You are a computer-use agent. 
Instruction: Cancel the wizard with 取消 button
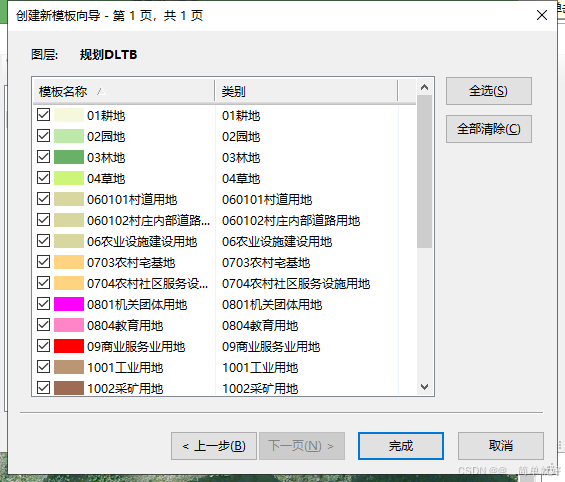501,446
